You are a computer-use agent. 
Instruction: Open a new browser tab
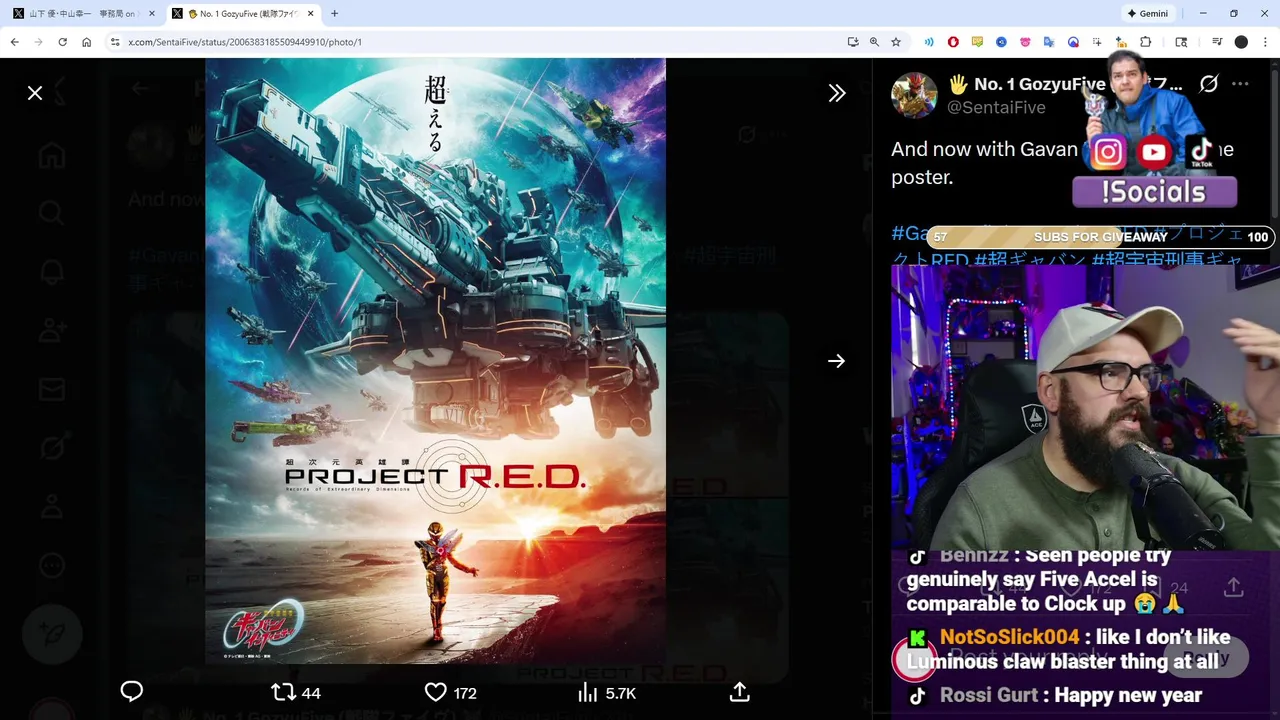coord(334,14)
